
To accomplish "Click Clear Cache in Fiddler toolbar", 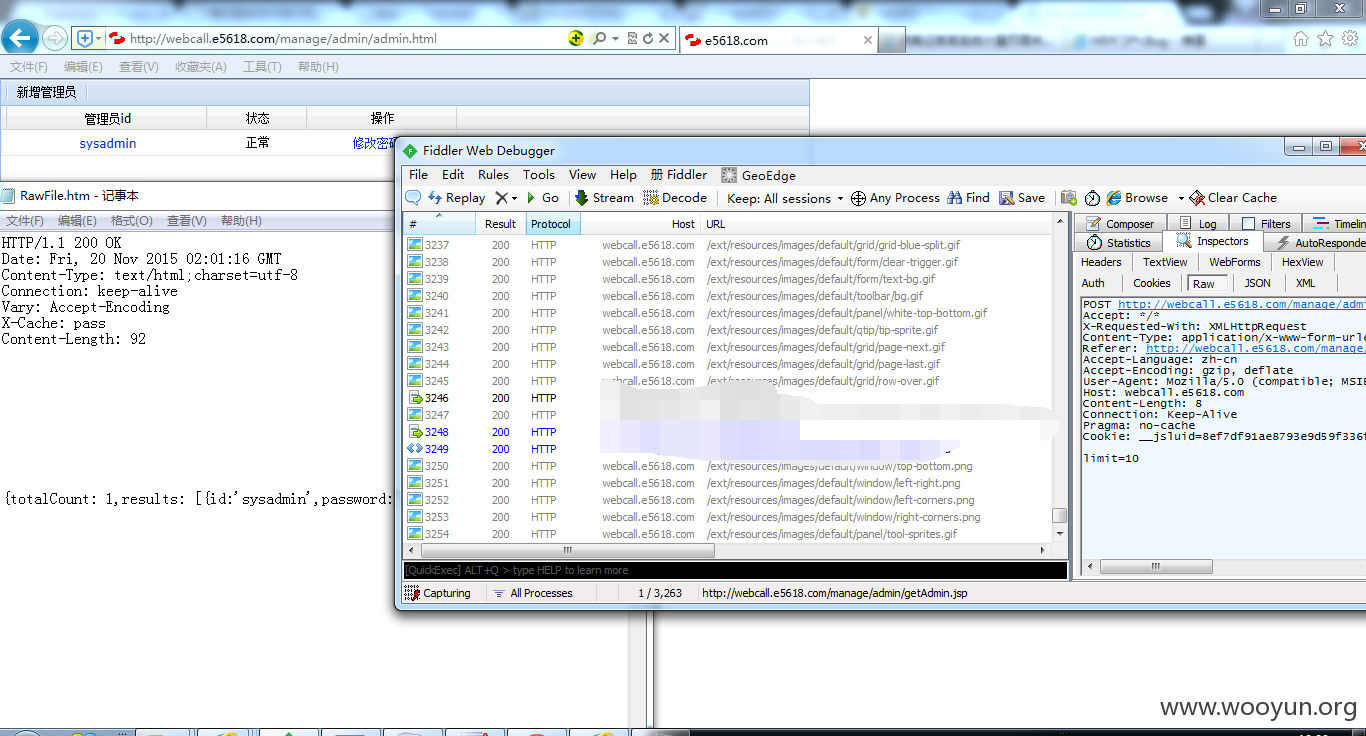I will pyautogui.click(x=1233, y=198).
